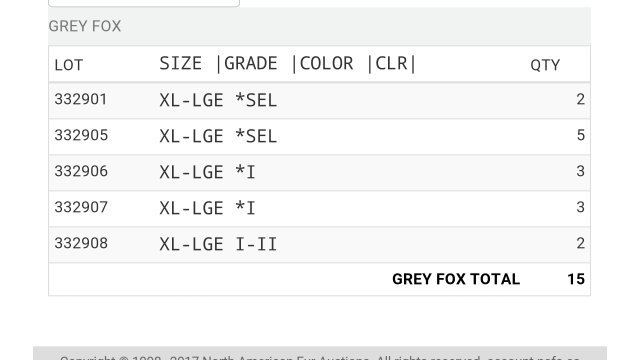The width and height of the screenshot is (640, 360).
Task: Select lot number 332906
Action: [81, 171]
